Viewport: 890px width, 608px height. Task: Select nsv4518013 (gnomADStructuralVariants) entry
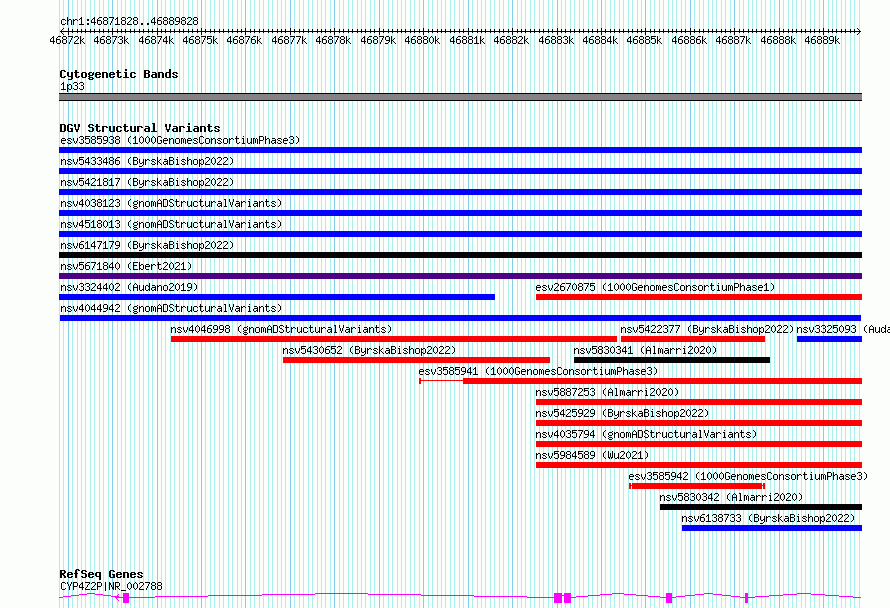(x=171, y=224)
